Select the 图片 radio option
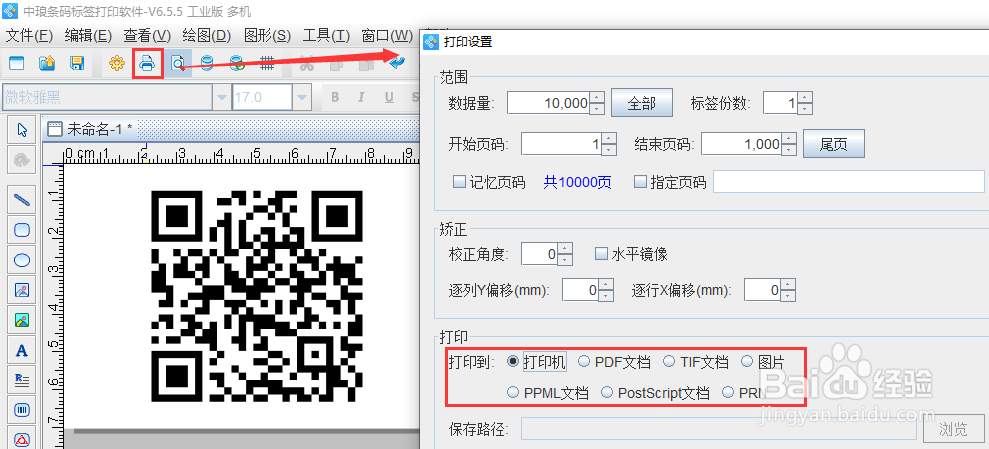The height and width of the screenshot is (449, 989). tap(747, 361)
